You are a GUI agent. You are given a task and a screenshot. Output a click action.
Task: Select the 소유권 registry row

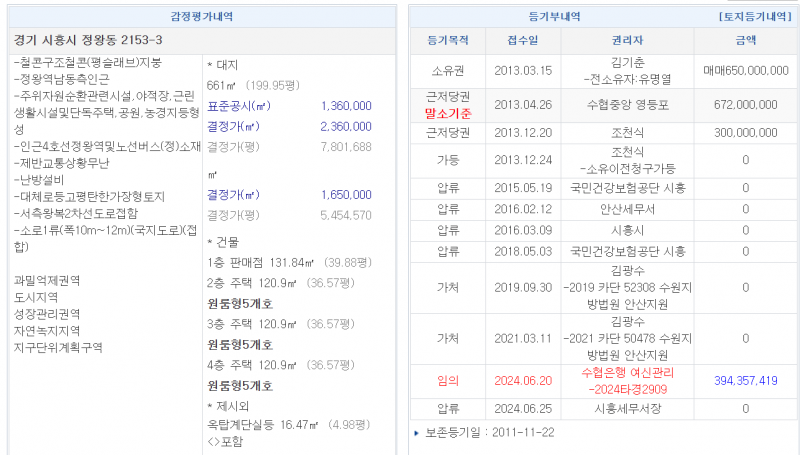pyautogui.click(x=448, y=69)
